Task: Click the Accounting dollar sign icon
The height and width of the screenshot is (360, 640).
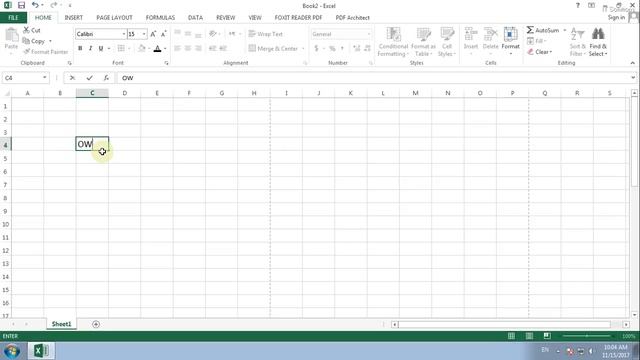Action: click(x=316, y=48)
